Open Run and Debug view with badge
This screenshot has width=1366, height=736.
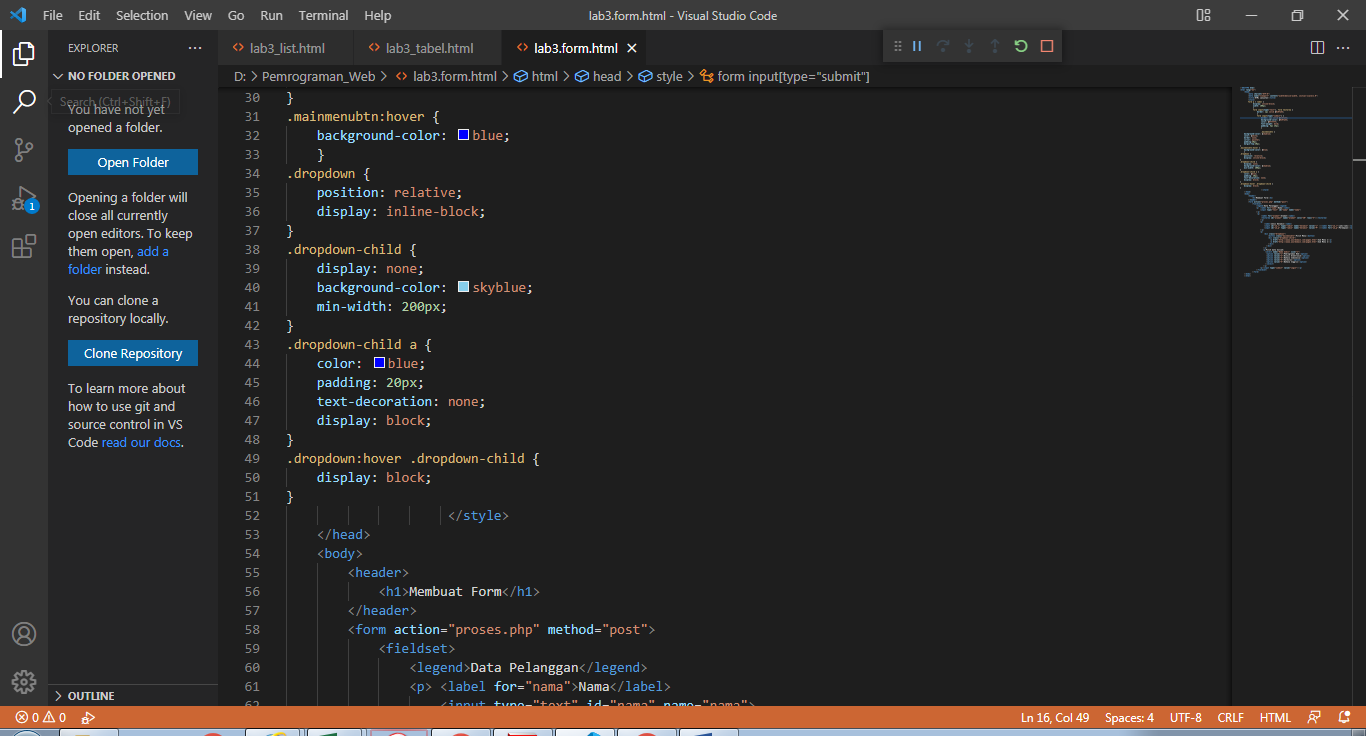click(x=24, y=196)
